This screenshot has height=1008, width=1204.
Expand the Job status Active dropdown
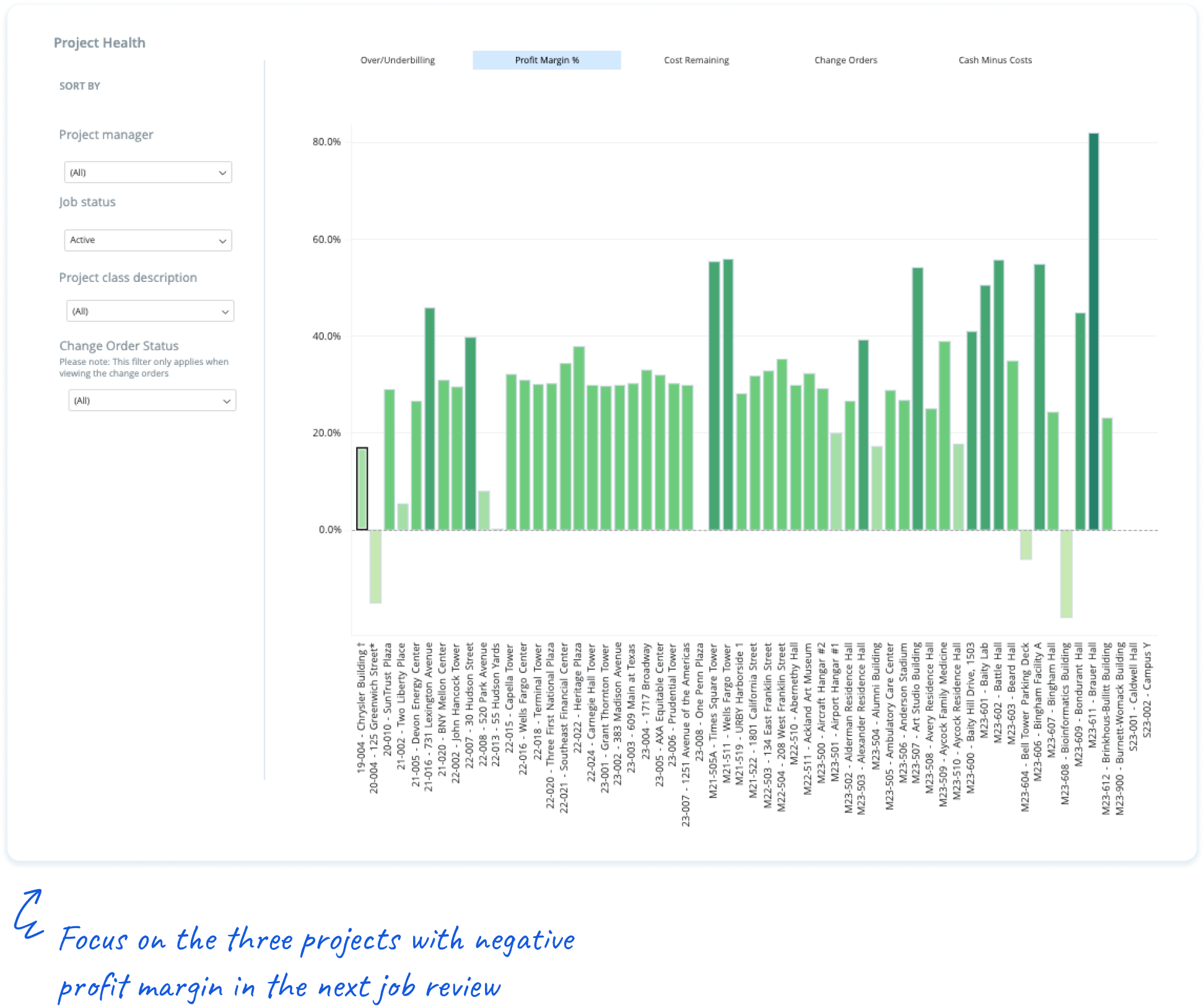point(148,240)
